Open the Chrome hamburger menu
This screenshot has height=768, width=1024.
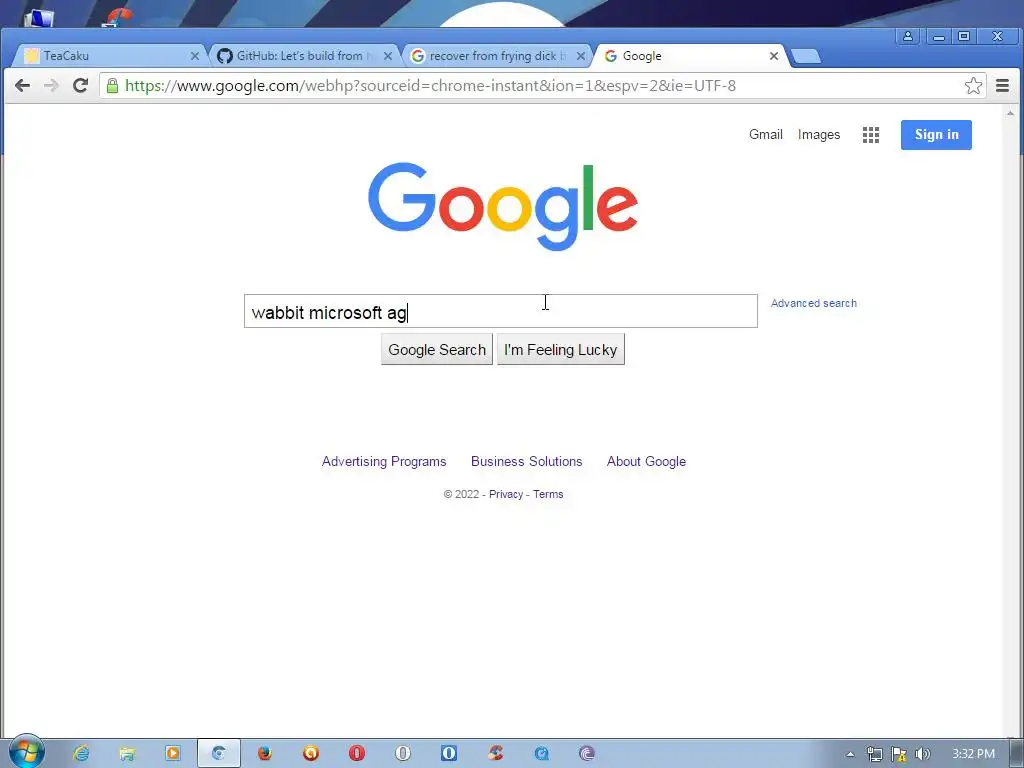1002,86
